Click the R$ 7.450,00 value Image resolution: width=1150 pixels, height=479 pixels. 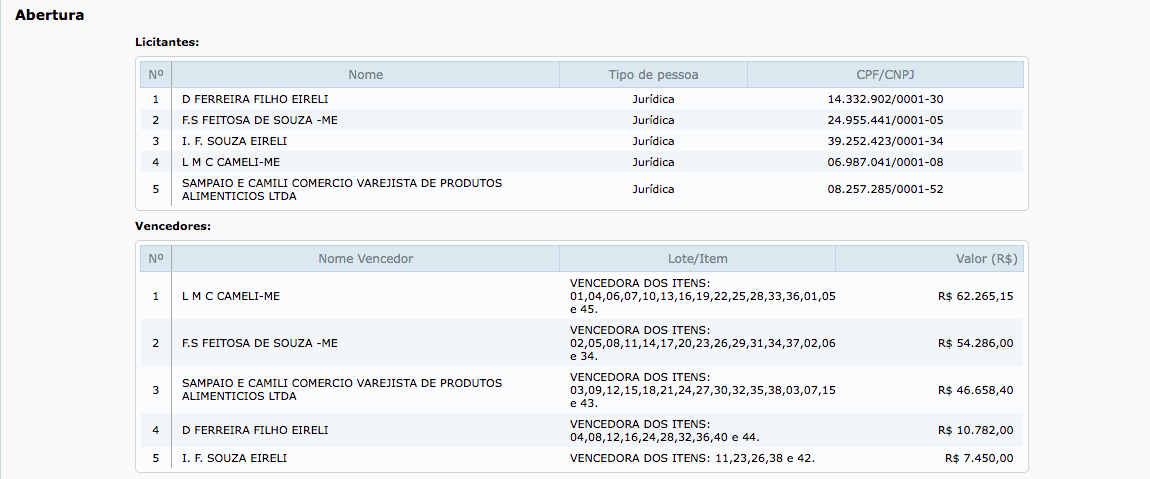tap(979, 458)
